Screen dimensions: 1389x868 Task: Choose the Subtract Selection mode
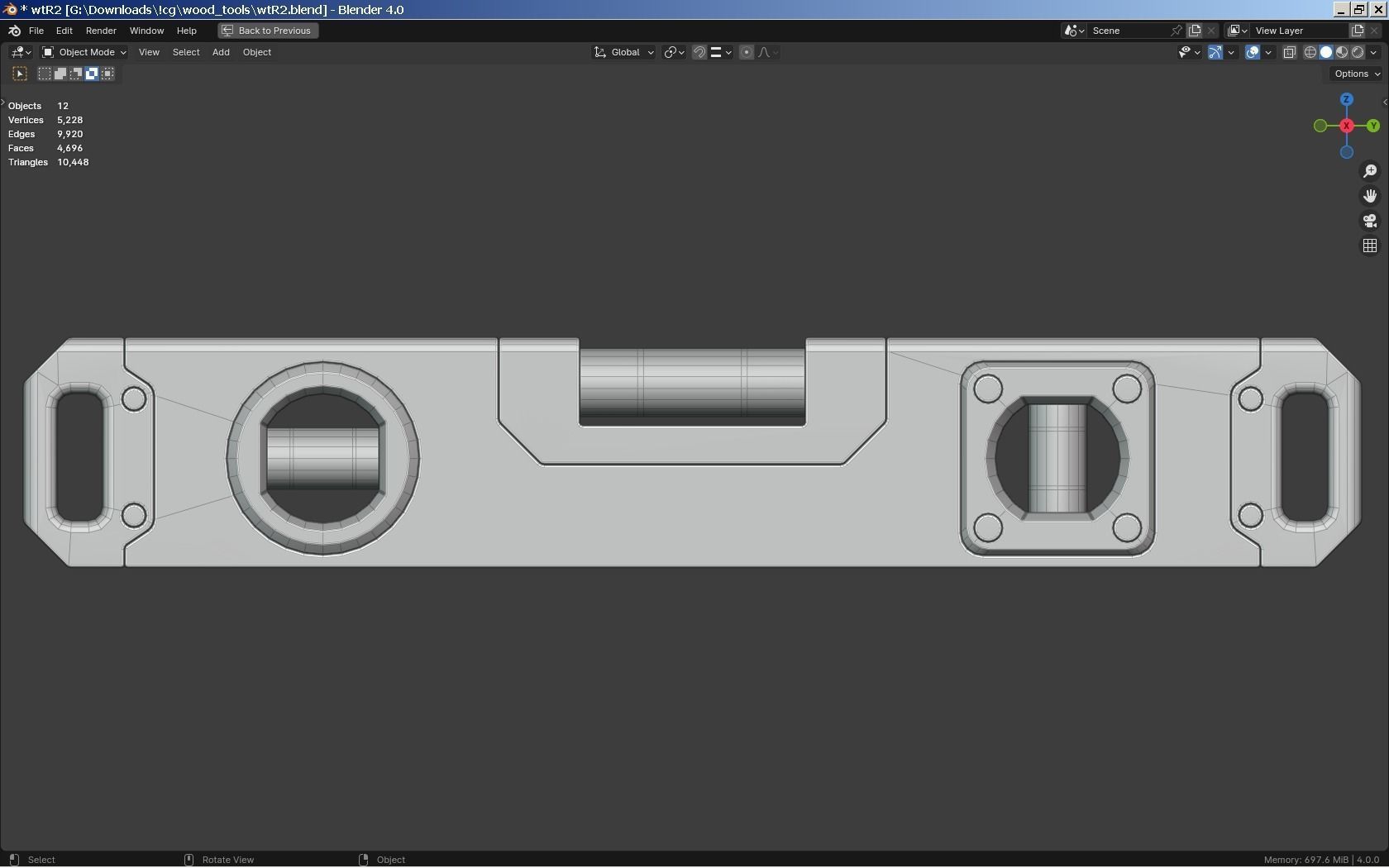coord(76,74)
